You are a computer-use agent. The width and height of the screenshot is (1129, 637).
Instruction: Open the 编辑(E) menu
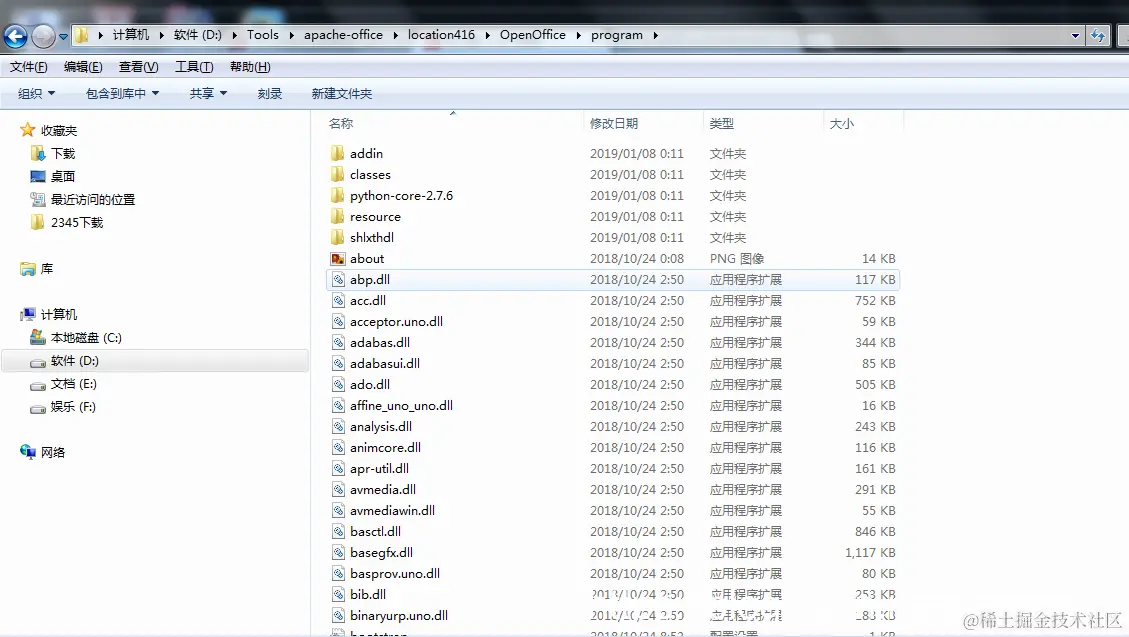click(x=83, y=67)
